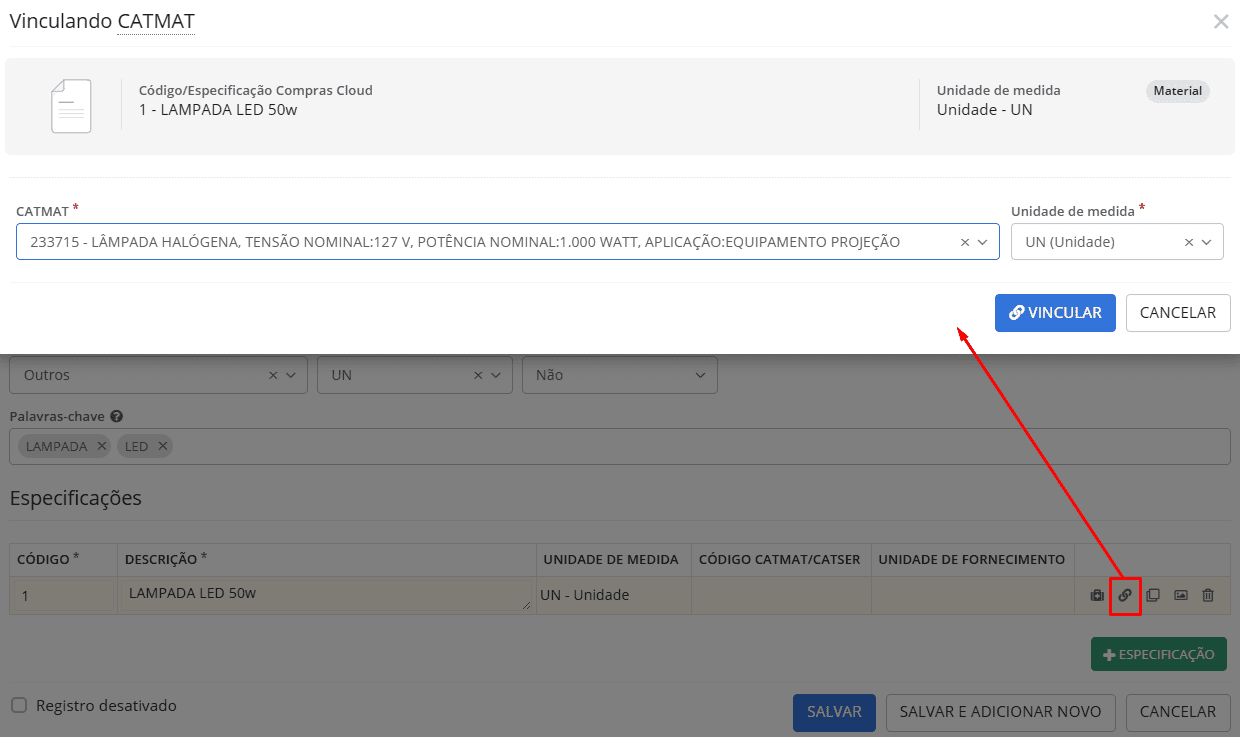Click the link CATMAT chain icon

click(1125, 595)
